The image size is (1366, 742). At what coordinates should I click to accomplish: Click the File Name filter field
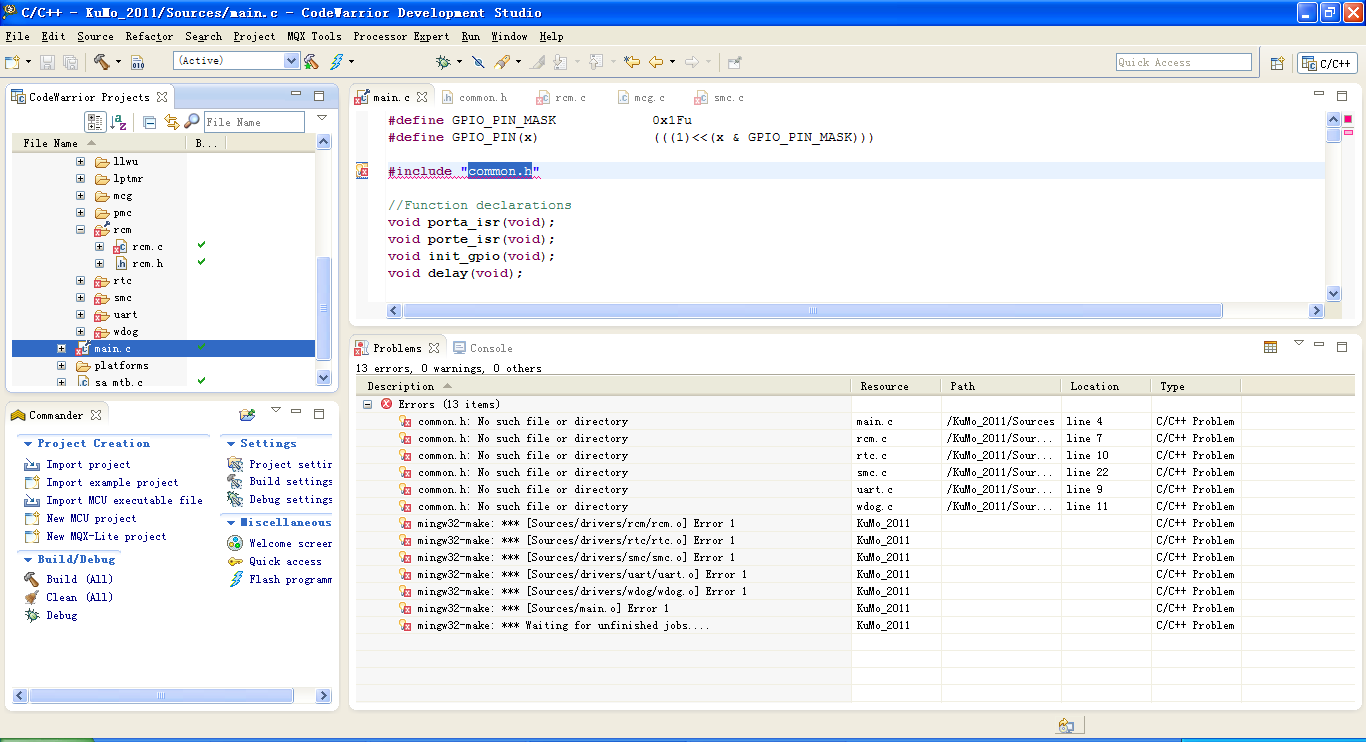254,122
